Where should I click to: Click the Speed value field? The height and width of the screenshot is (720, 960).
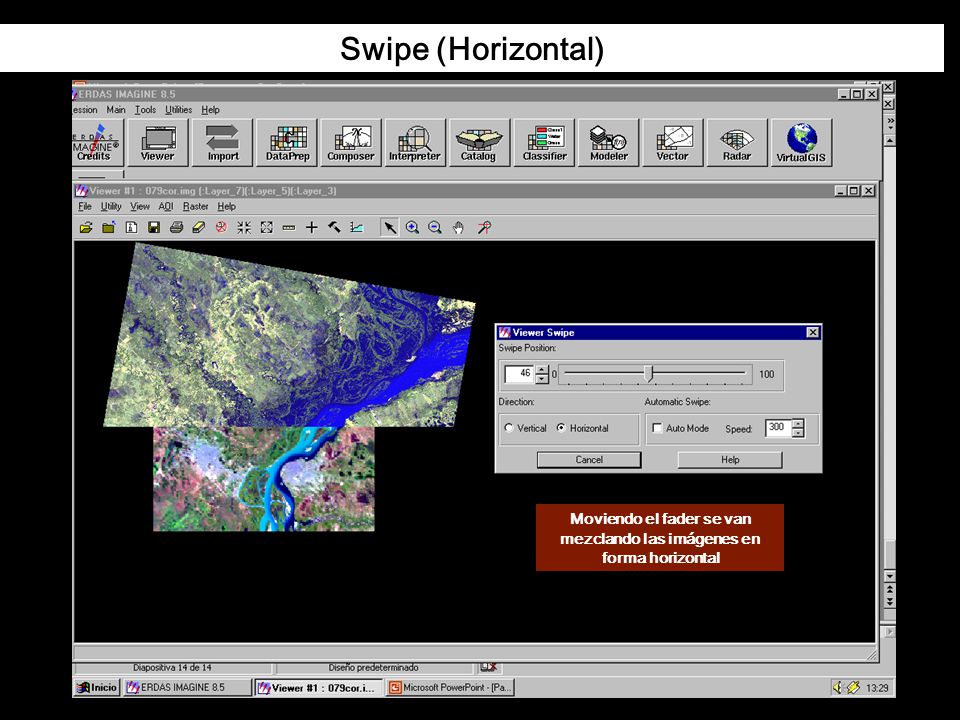coord(778,428)
